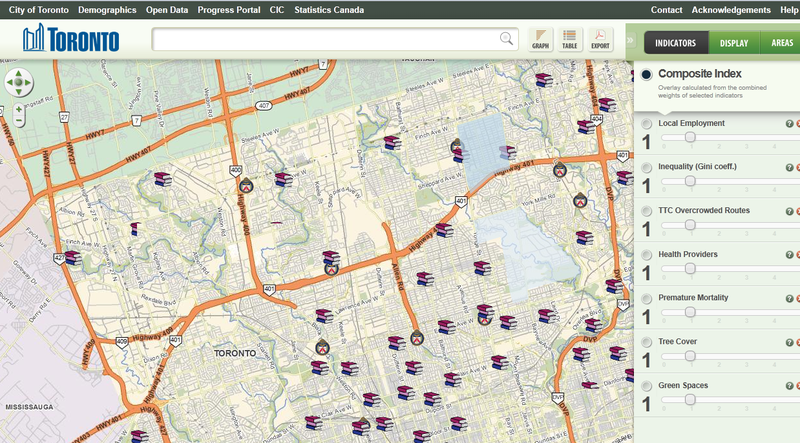Open the Table view icon
This screenshot has width=800, height=443.
coord(570,39)
